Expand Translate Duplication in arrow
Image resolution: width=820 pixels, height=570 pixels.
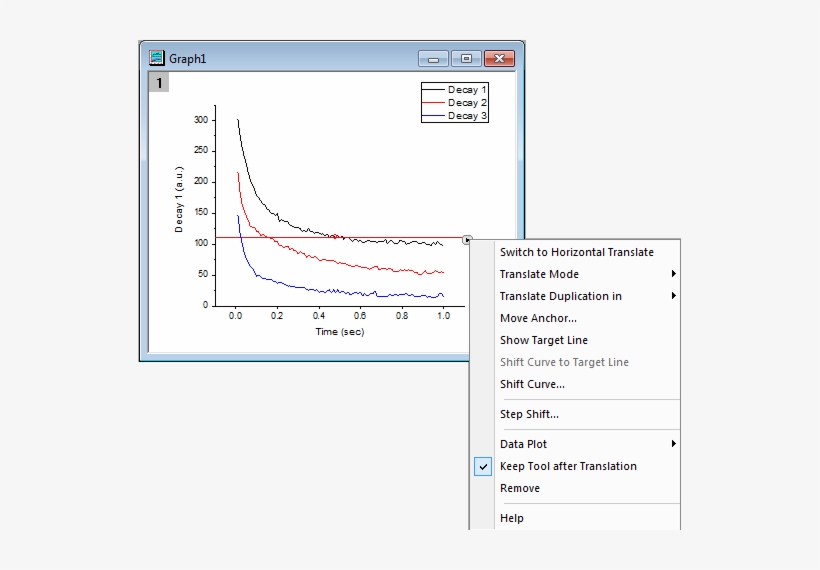point(674,295)
